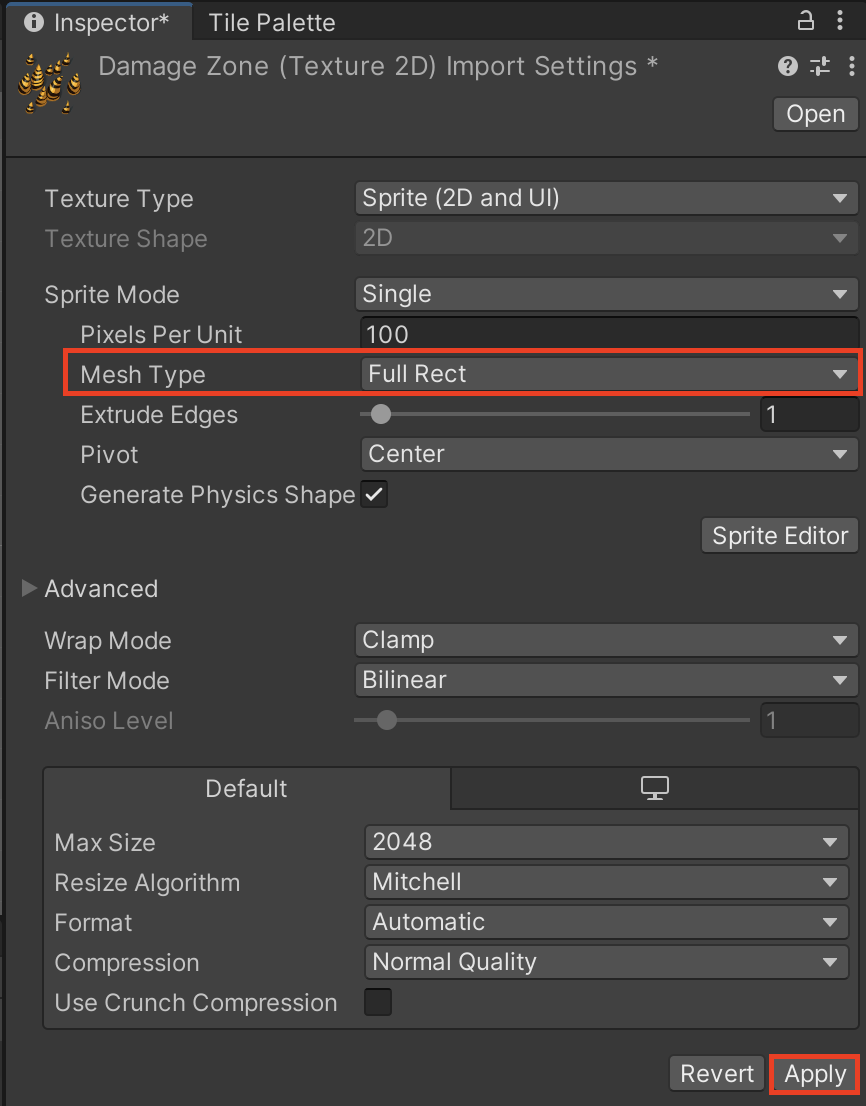The width and height of the screenshot is (866, 1106).
Task: Open the Max Size dropdown
Action: [606, 842]
